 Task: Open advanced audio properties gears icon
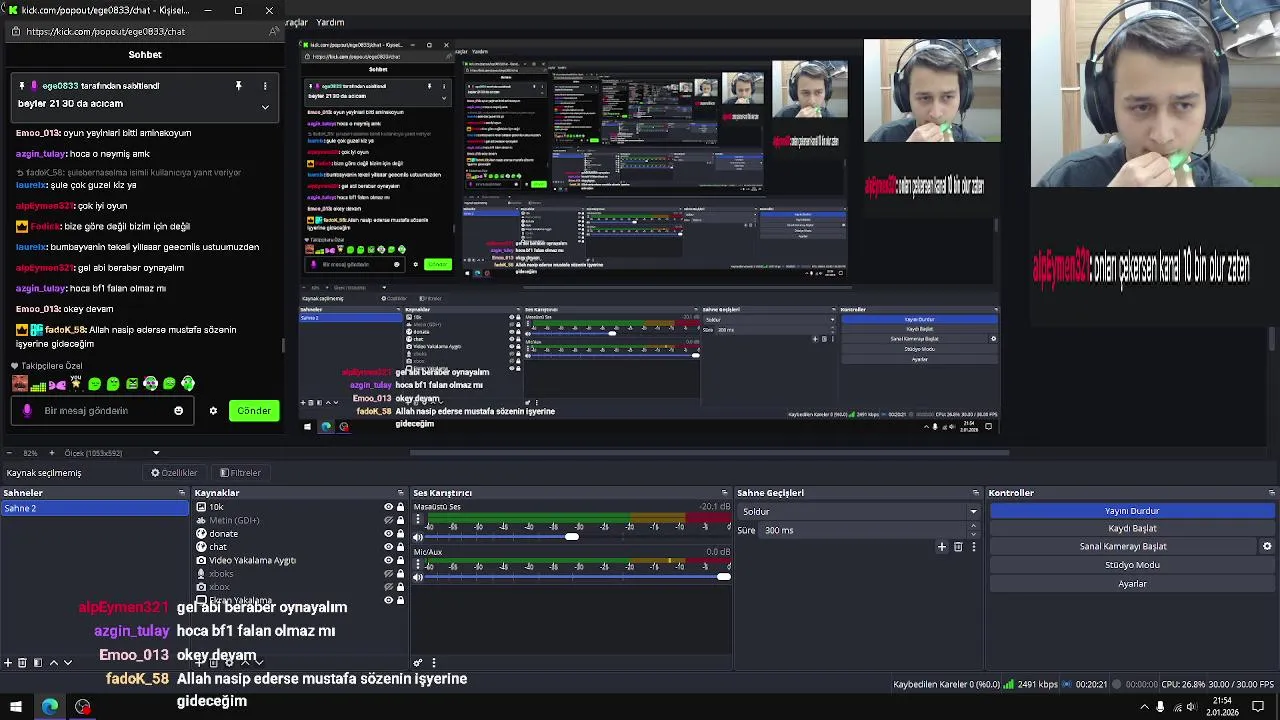[418, 662]
